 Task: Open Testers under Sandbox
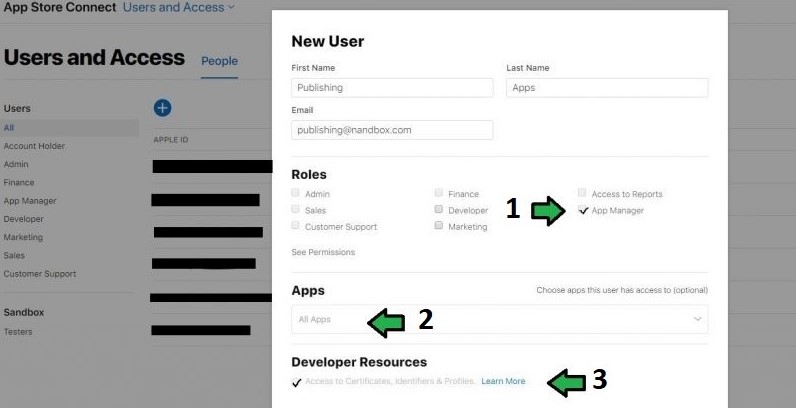[18, 331]
